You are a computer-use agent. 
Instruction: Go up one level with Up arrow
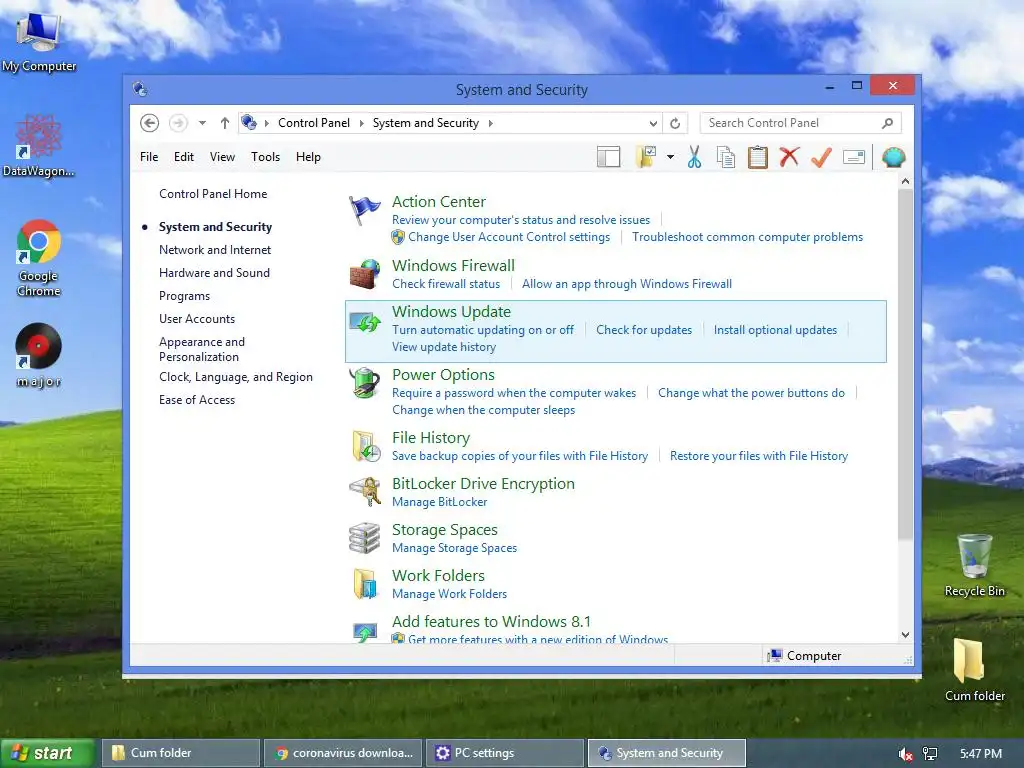point(225,123)
